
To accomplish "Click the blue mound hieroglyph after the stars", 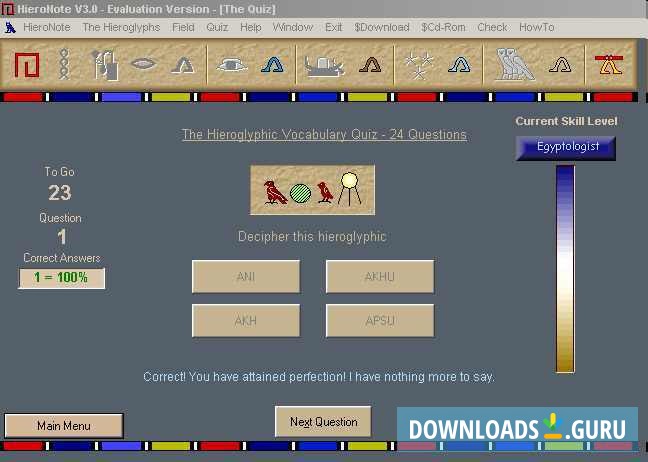I will 459,65.
